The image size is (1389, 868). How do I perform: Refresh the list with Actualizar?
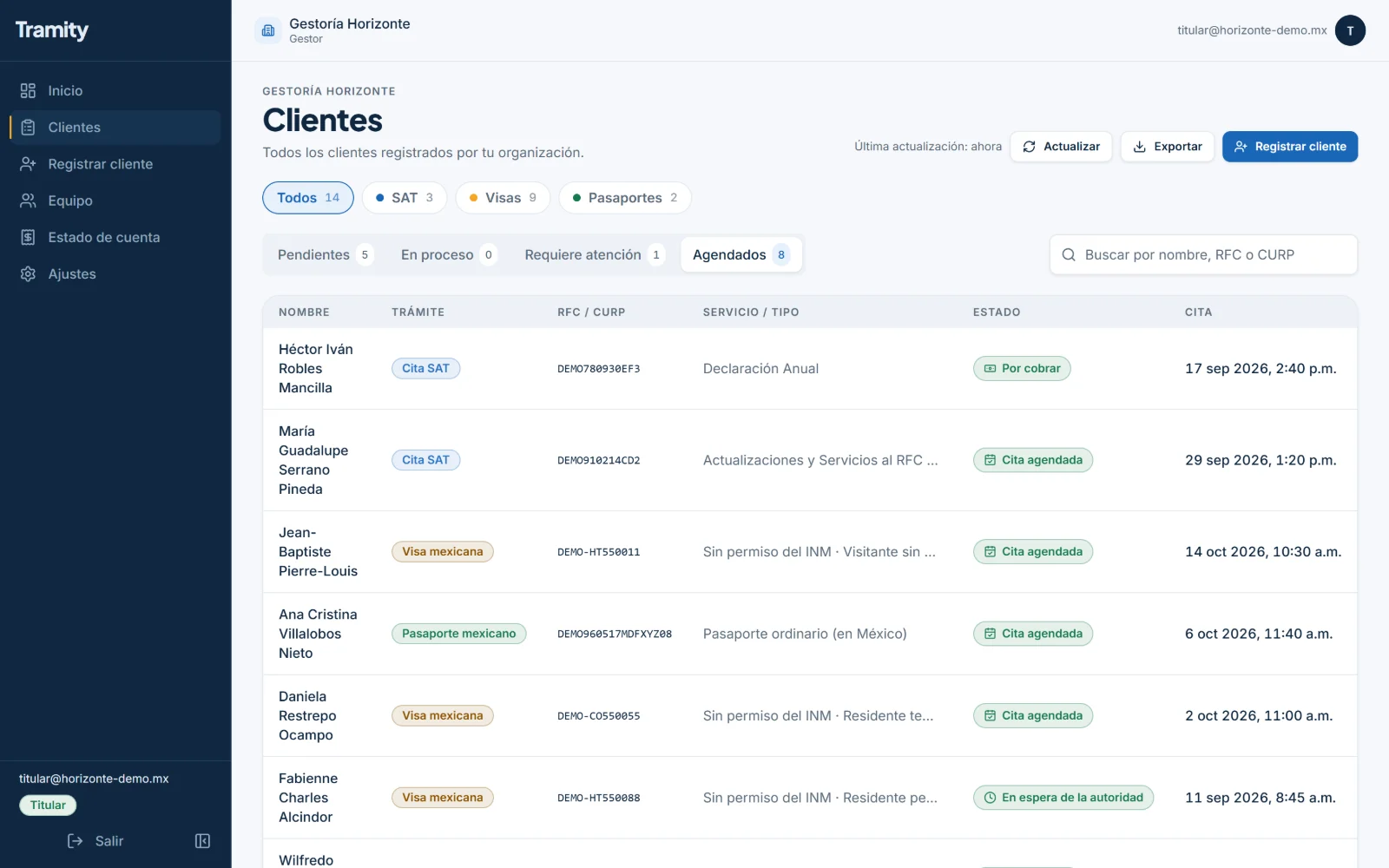point(1061,147)
